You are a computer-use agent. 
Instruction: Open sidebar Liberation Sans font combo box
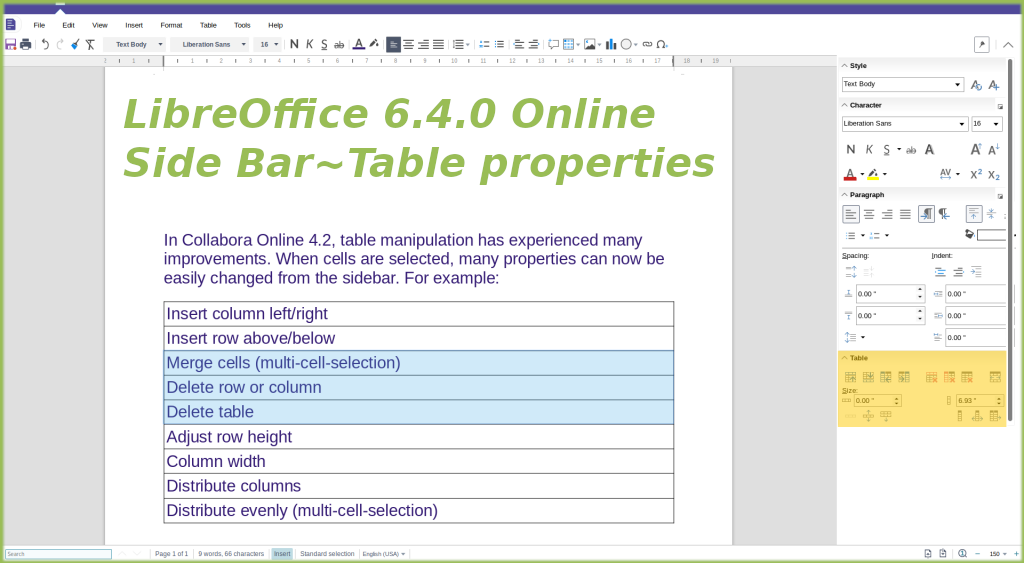coord(904,123)
